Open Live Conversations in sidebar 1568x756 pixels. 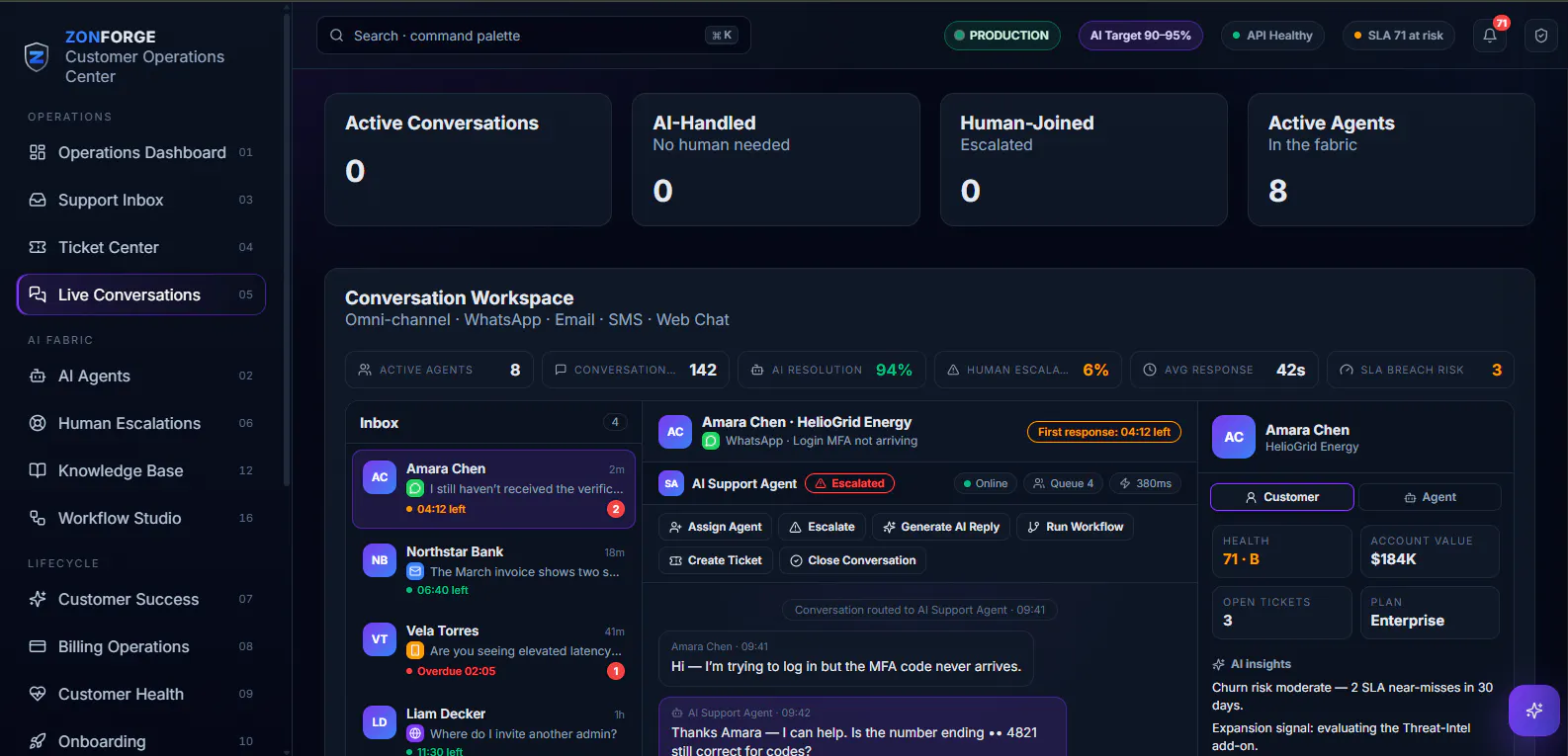tap(141, 294)
